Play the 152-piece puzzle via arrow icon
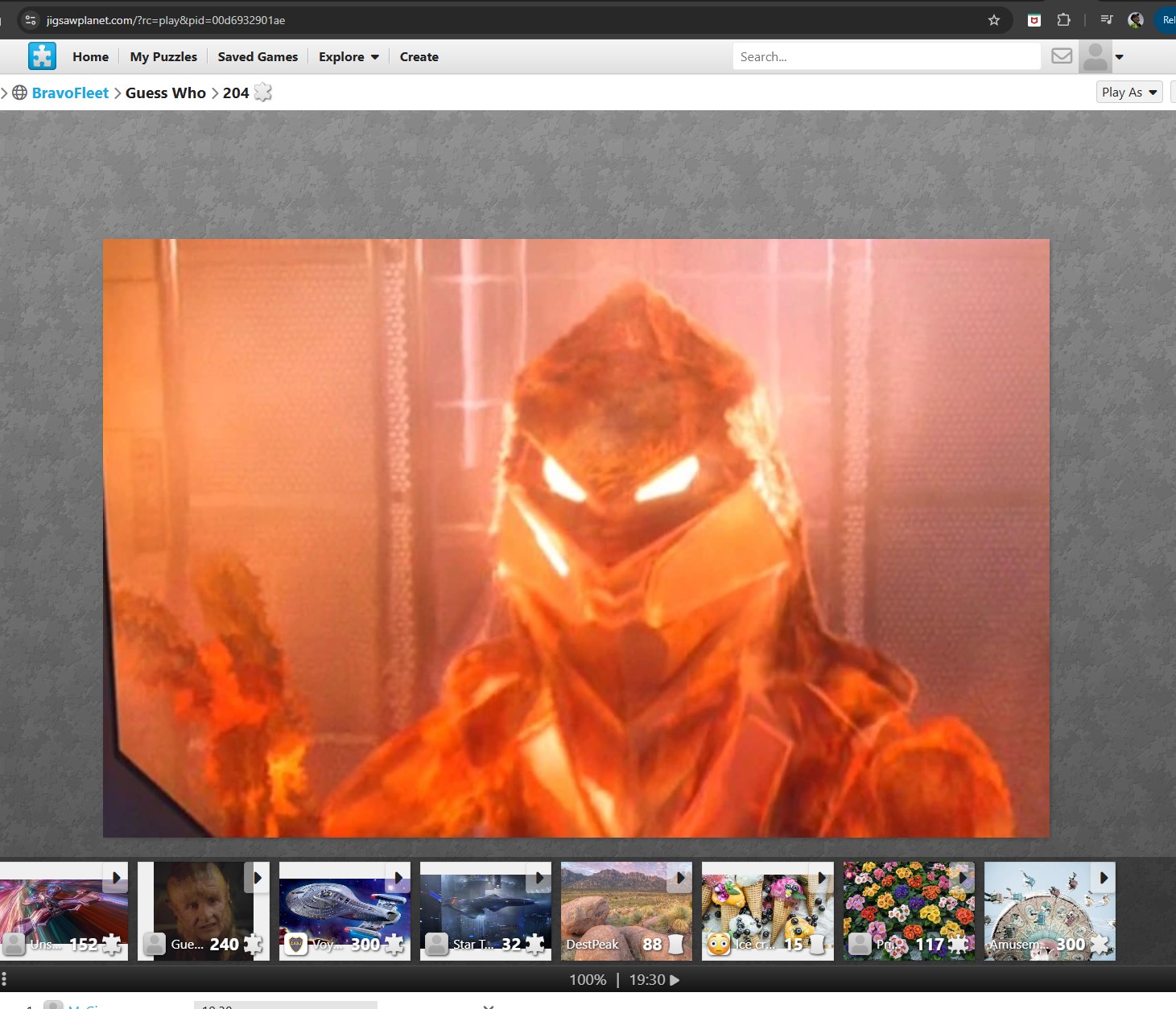 pos(115,878)
